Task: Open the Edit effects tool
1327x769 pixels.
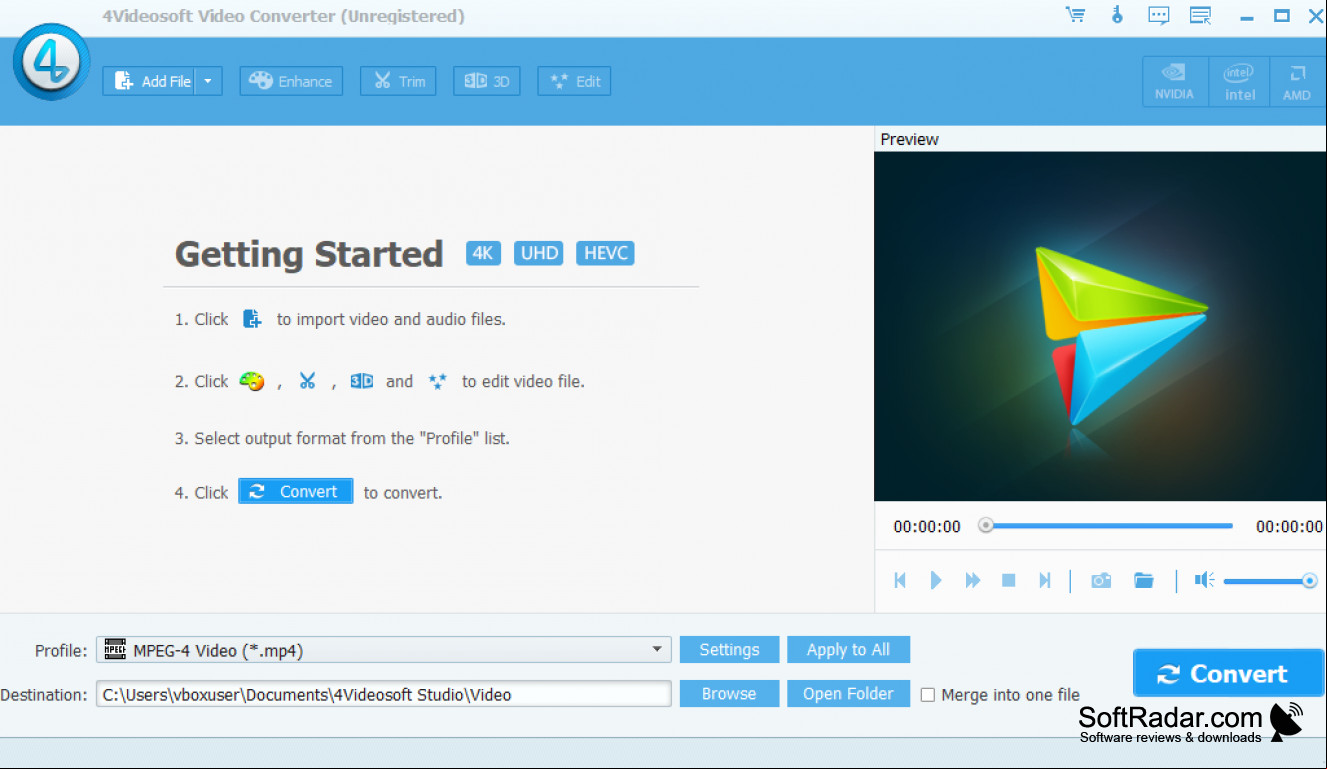Action: pyautogui.click(x=574, y=81)
